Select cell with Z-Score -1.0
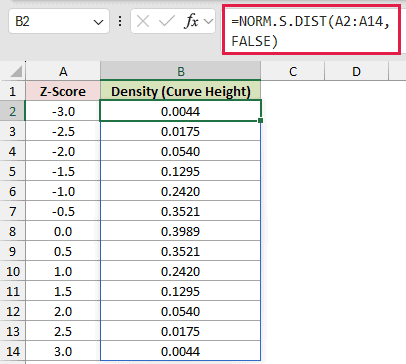The width and height of the screenshot is (406, 364). pyautogui.click(x=63, y=191)
